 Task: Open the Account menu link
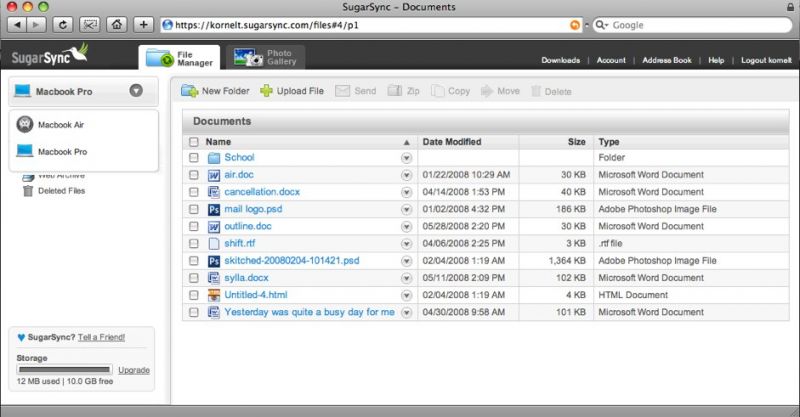pyautogui.click(x=611, y=60)
